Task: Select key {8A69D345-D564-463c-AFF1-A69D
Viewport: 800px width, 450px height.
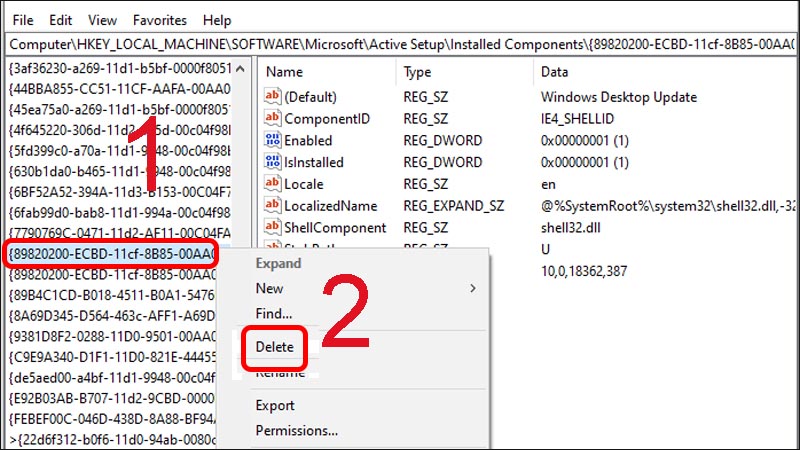Action: [x=112, y=316]
